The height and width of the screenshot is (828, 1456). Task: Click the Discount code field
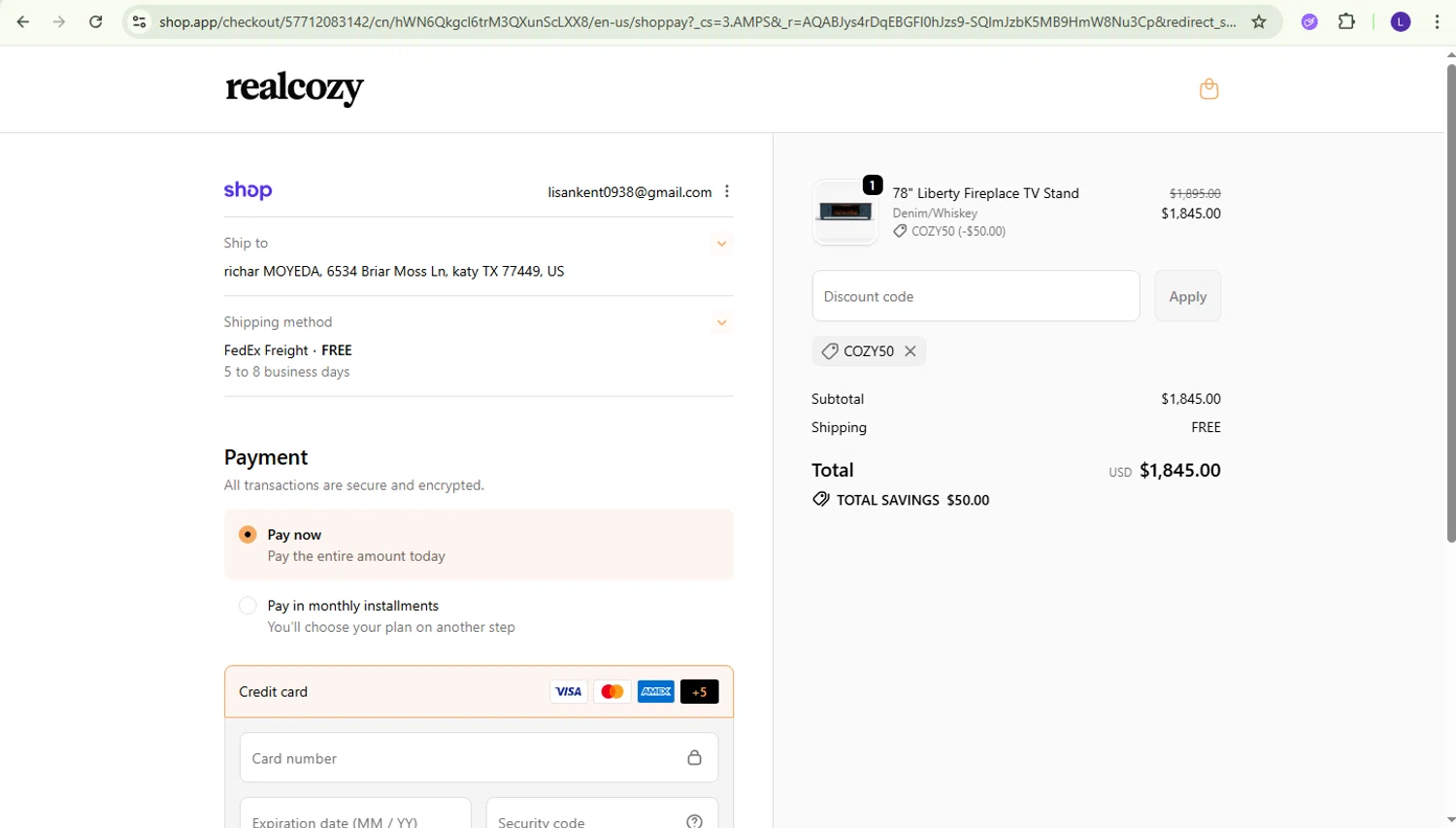point(976,296)
